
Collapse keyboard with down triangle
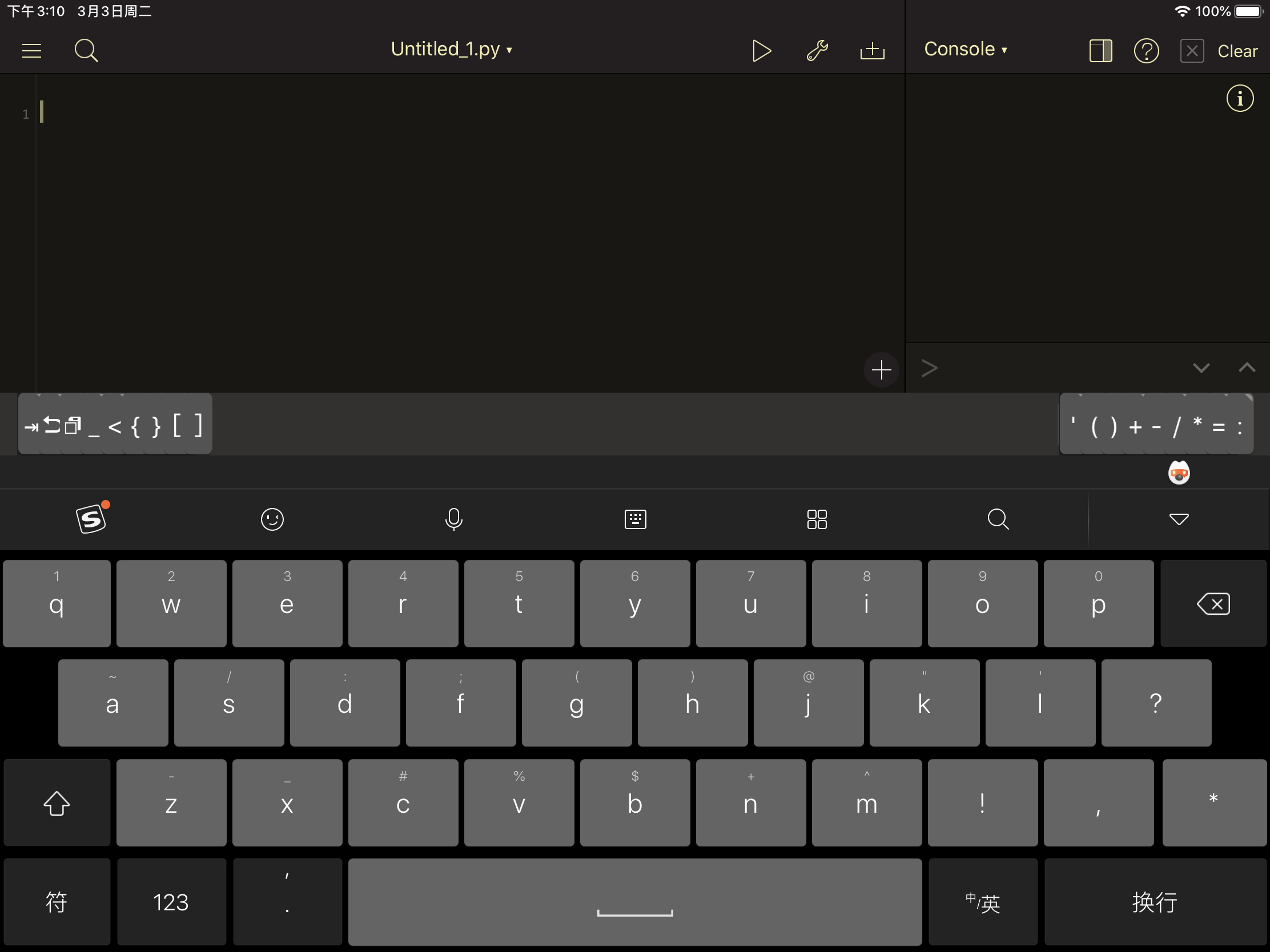point(1179,519)
